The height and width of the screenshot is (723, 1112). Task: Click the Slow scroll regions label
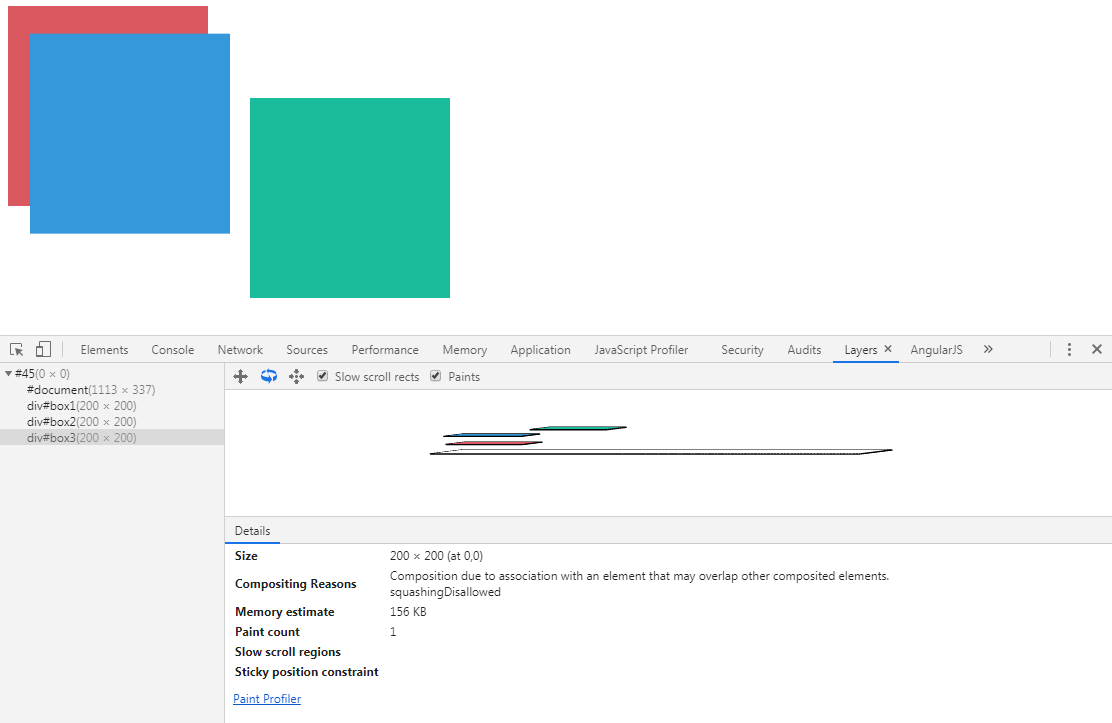click(x=288, y=651)
